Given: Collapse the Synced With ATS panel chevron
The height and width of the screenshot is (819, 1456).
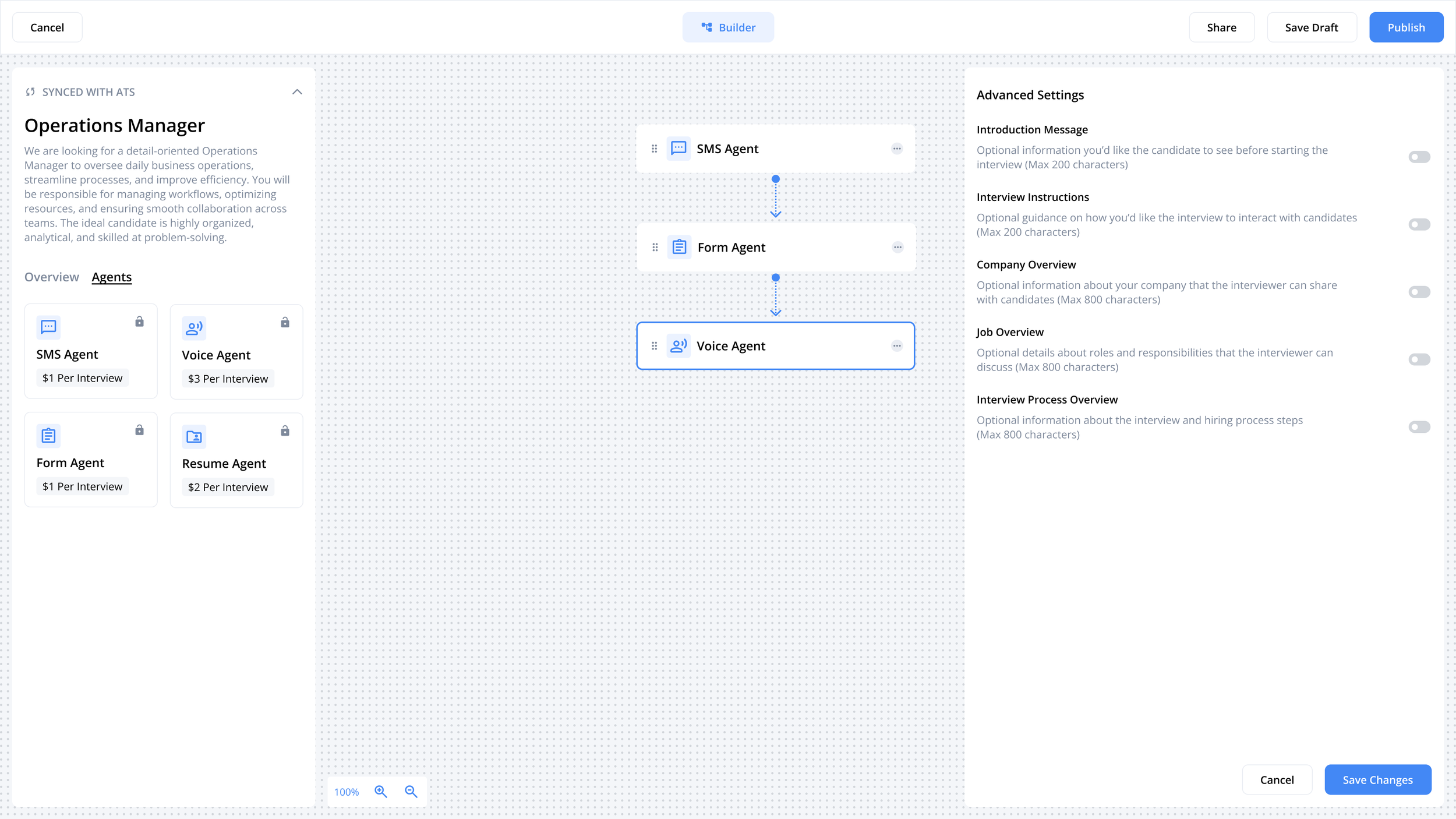Looking at the screenshot, I should [x=297, y=92].
